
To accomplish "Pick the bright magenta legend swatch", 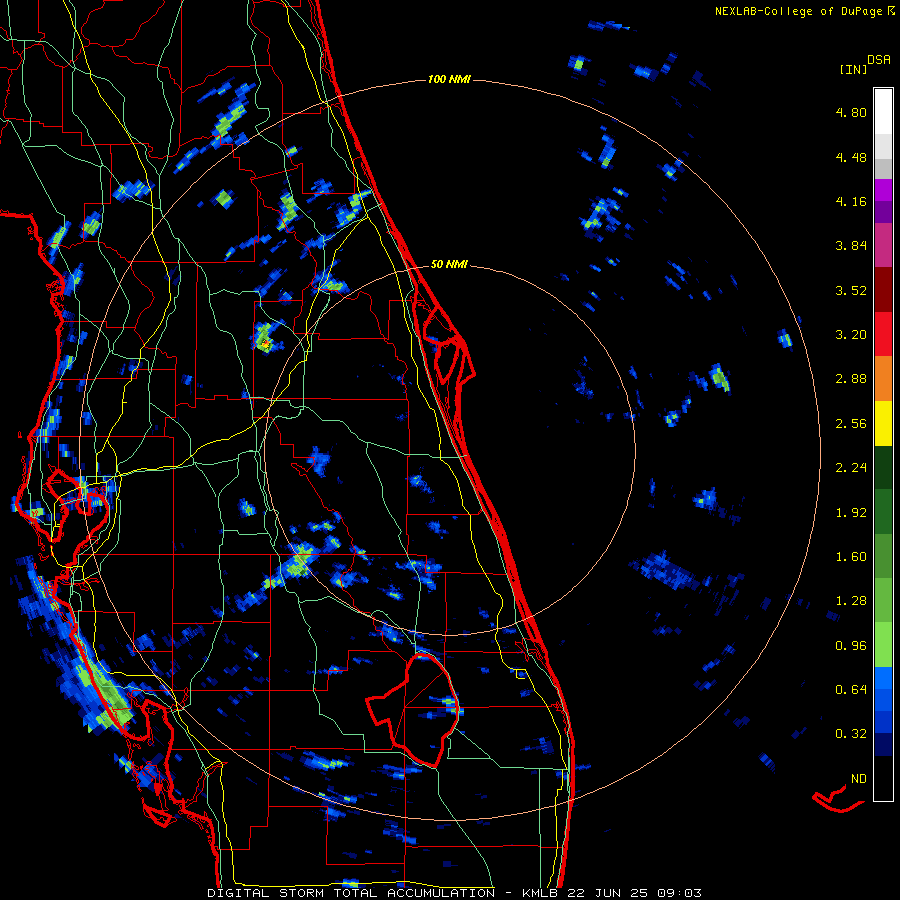I will (883, 190).
